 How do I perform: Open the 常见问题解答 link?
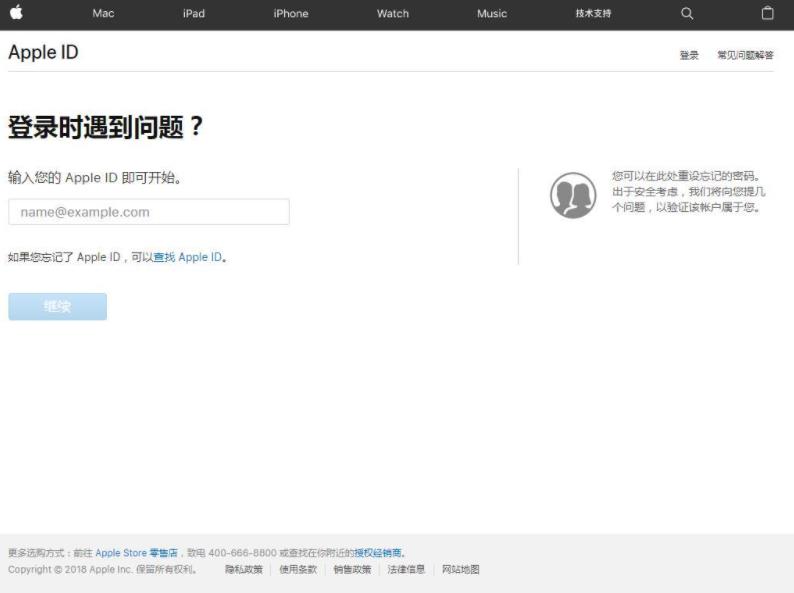745,56
